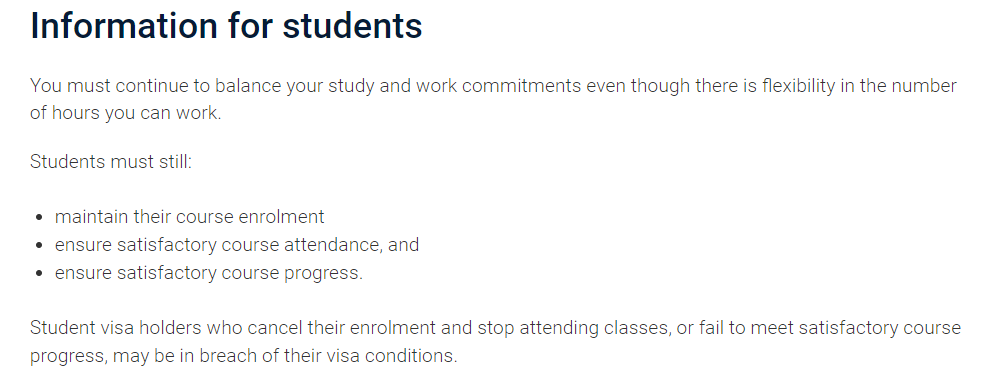Click the word "students" in the heading
The image size is (1001, 382).
[x=352, y=26]
